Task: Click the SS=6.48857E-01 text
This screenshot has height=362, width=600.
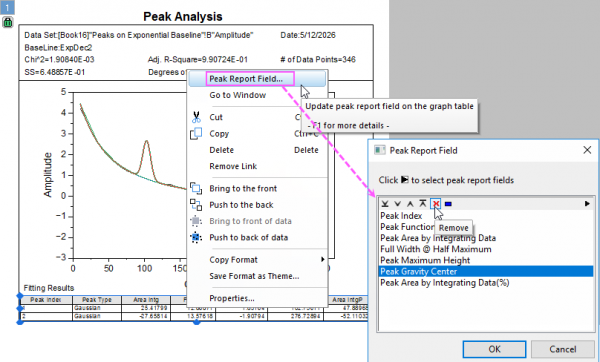Action: pyautogui.click(x=55, y=72)
